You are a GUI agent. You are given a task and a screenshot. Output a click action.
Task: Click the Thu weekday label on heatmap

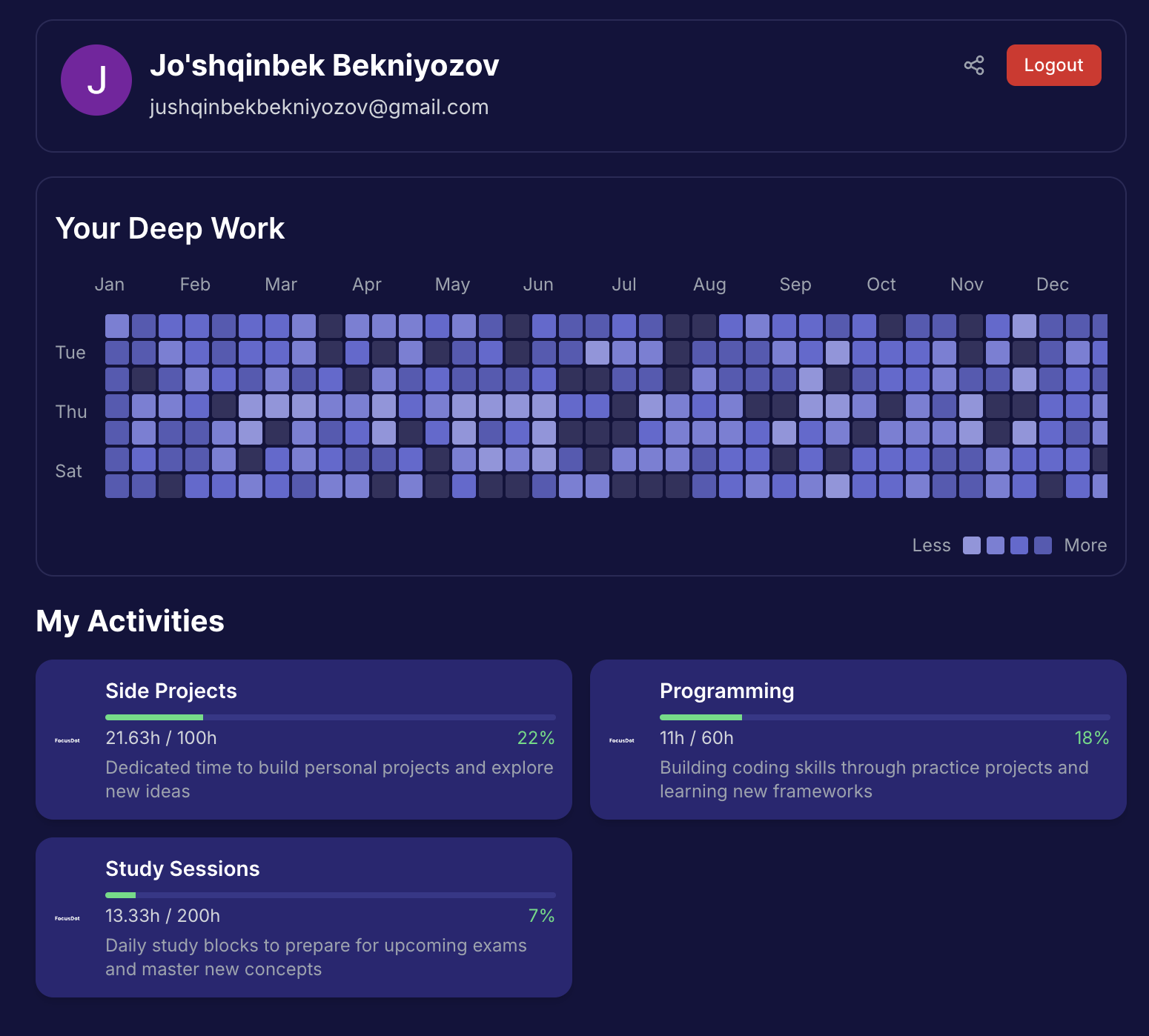coord(71,412)
